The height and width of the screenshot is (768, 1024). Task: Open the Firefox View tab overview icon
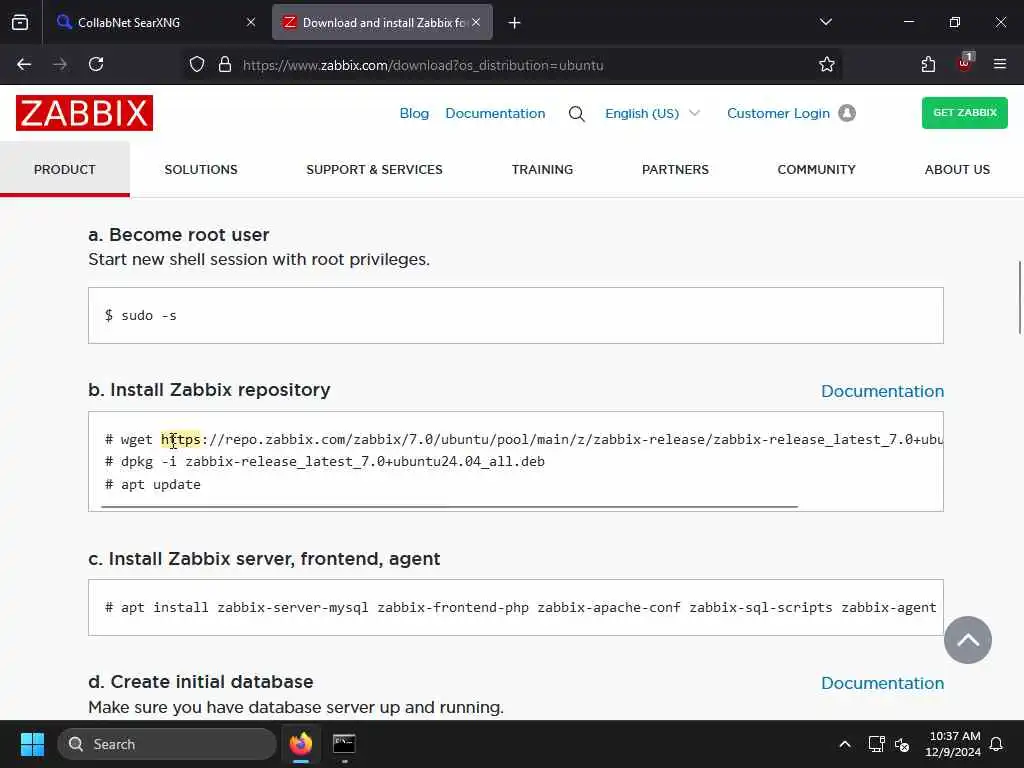[20, 22]
